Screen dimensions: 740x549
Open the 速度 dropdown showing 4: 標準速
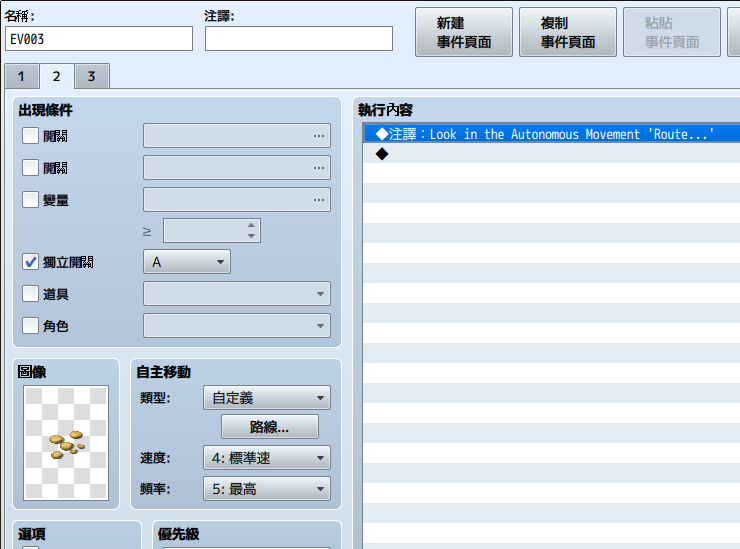[267, 458]
